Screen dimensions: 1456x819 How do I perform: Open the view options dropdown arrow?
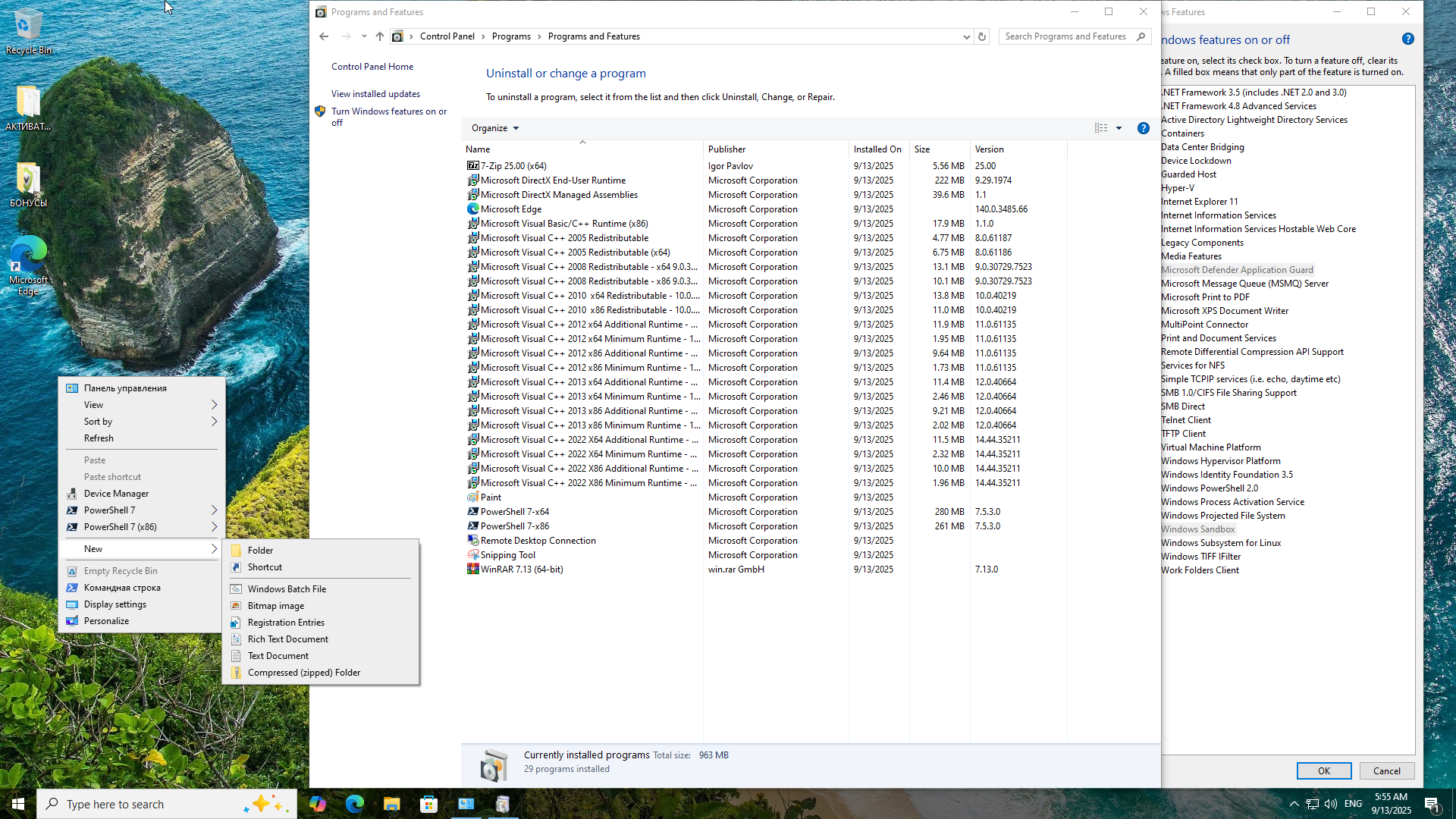1119,128
